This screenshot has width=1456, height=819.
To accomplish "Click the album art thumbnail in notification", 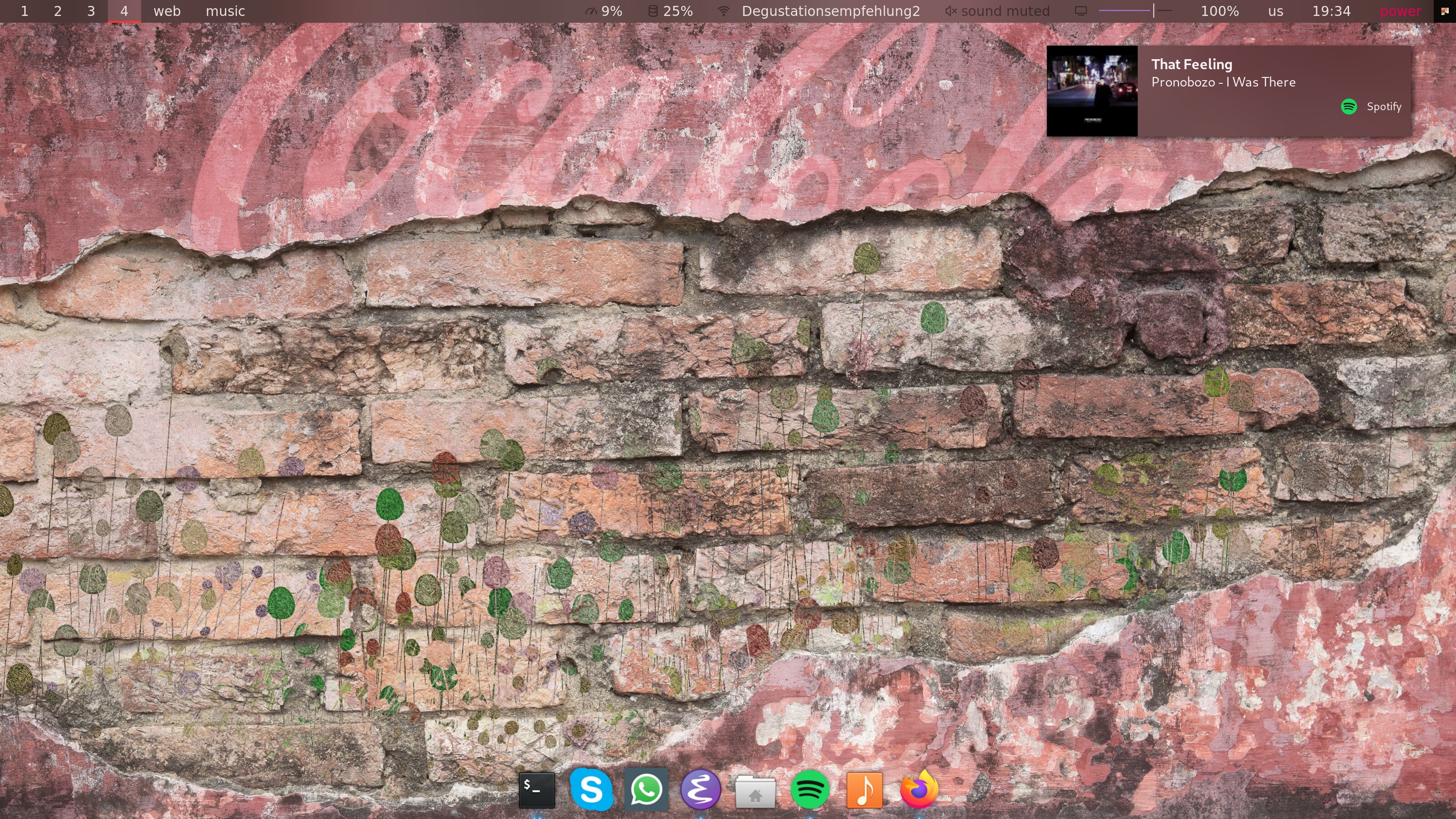I will 1091,91.
